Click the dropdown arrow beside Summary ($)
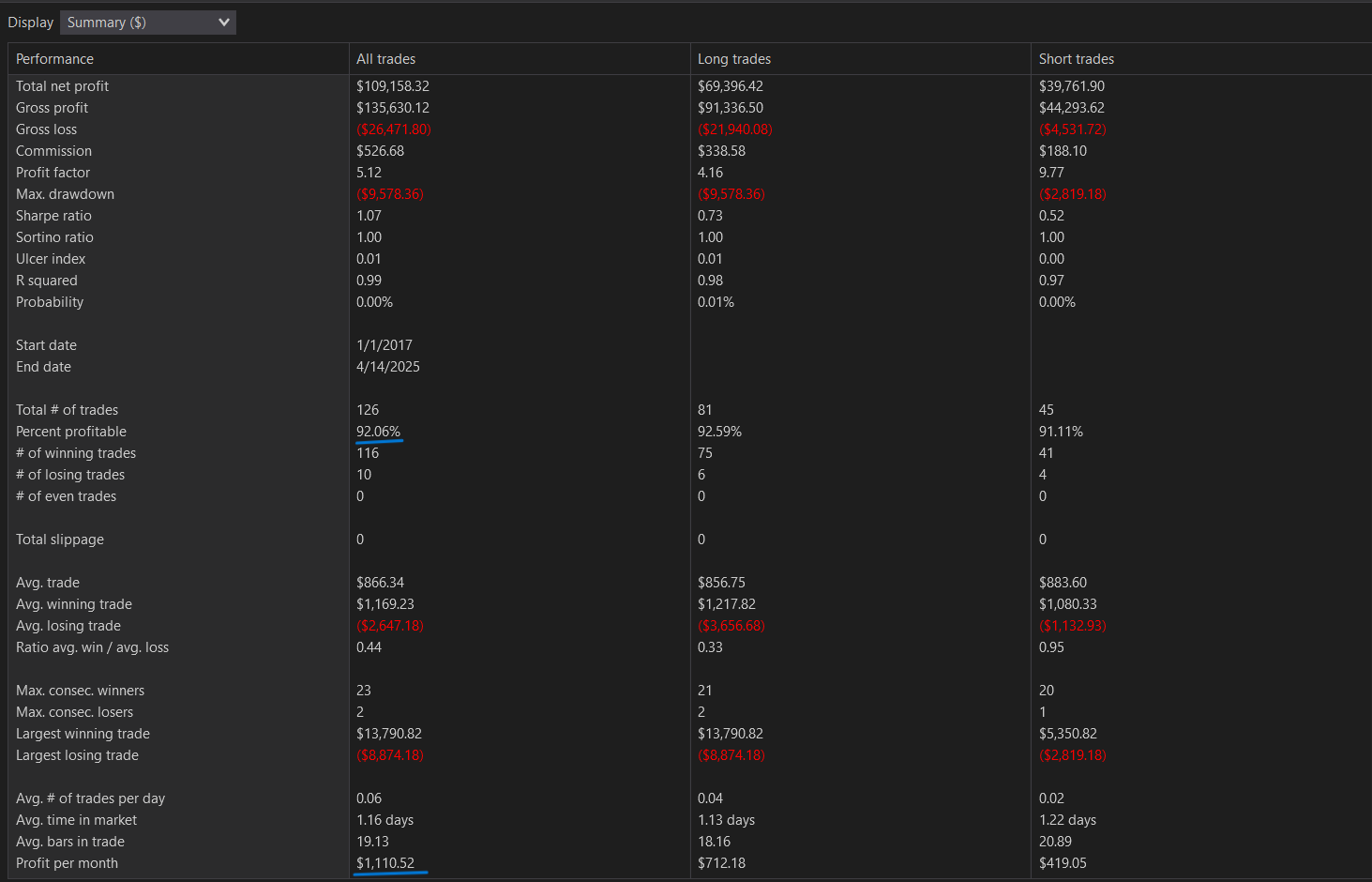The width and height of the screenshot is (1372, 882). pyautogui.click(x=223, y=23)
